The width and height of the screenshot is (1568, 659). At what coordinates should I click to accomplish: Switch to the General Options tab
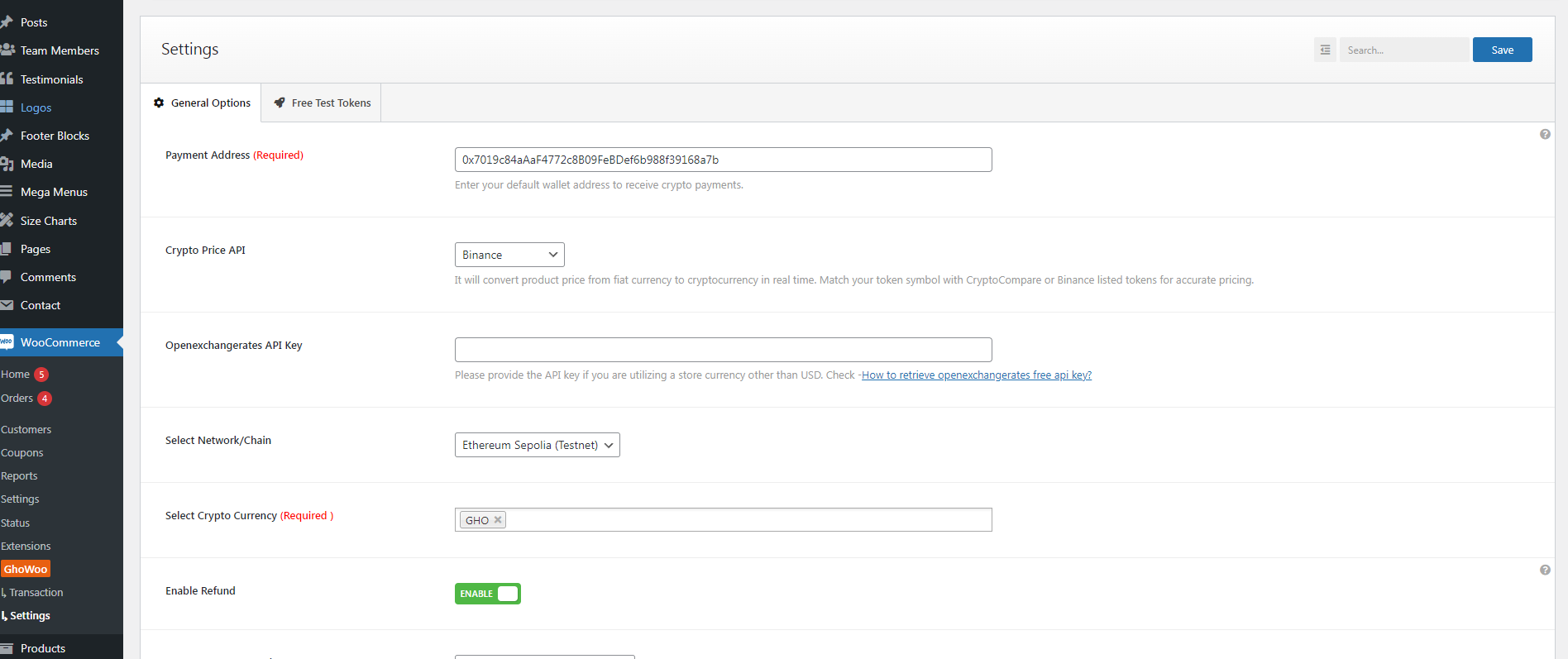202,103
